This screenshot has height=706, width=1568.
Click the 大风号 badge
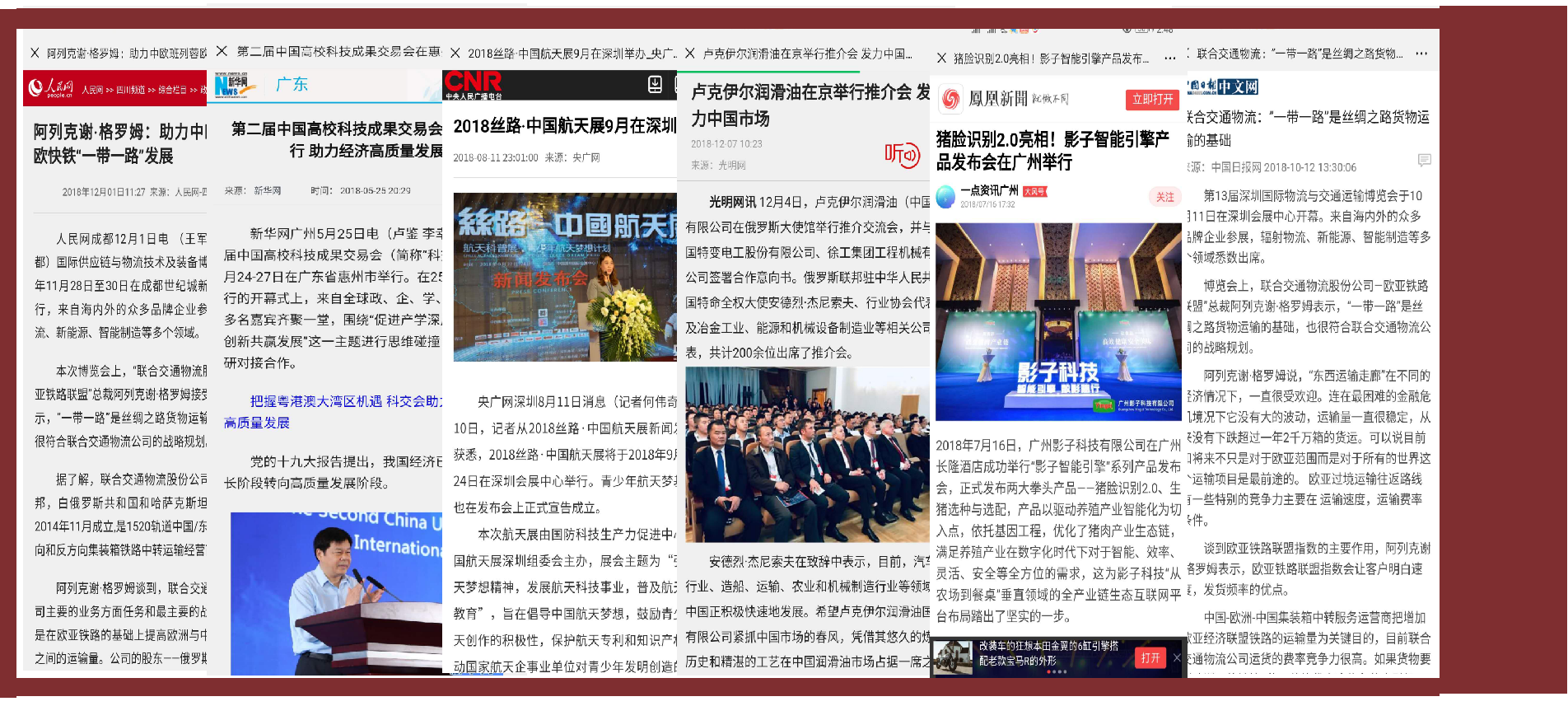1034,191
